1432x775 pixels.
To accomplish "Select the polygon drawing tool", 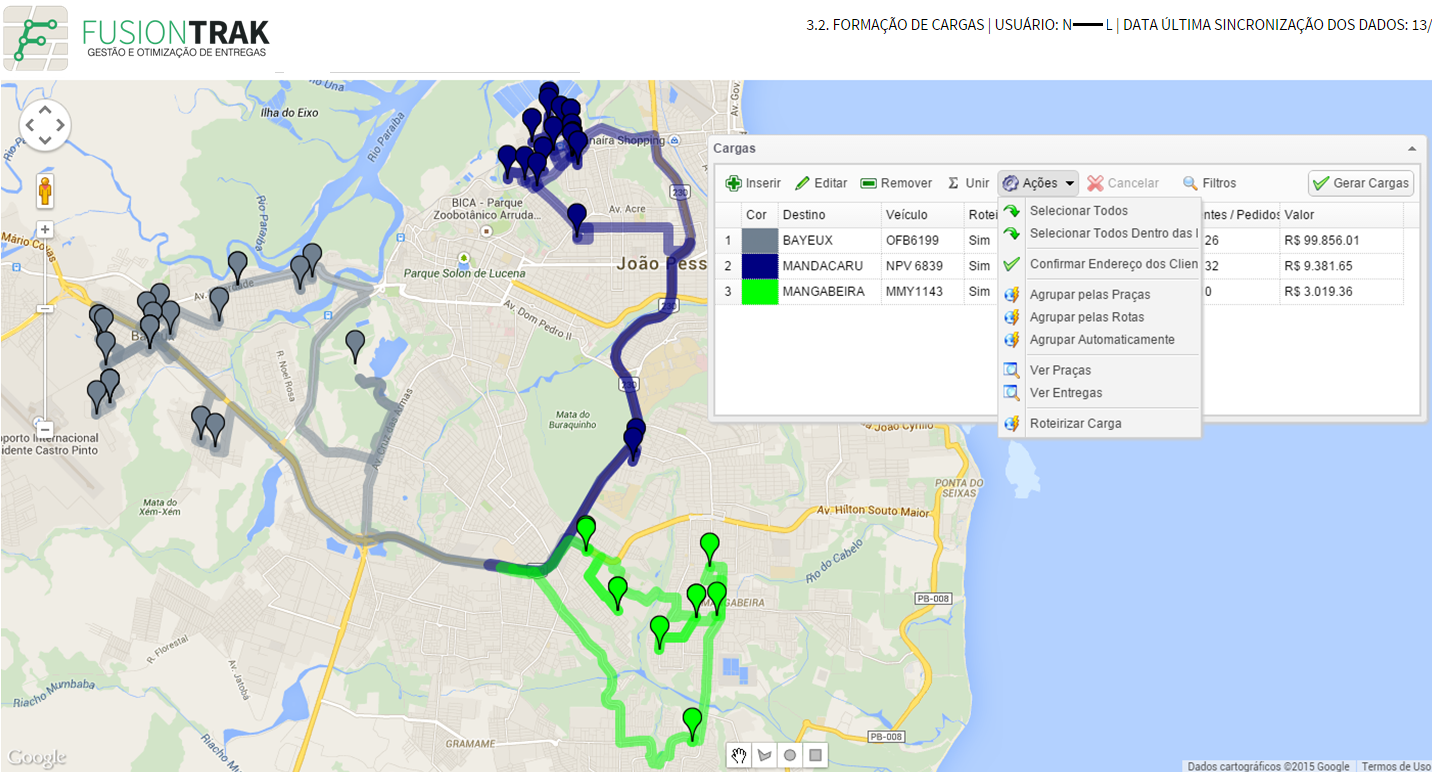I will [x=765, y=755].
